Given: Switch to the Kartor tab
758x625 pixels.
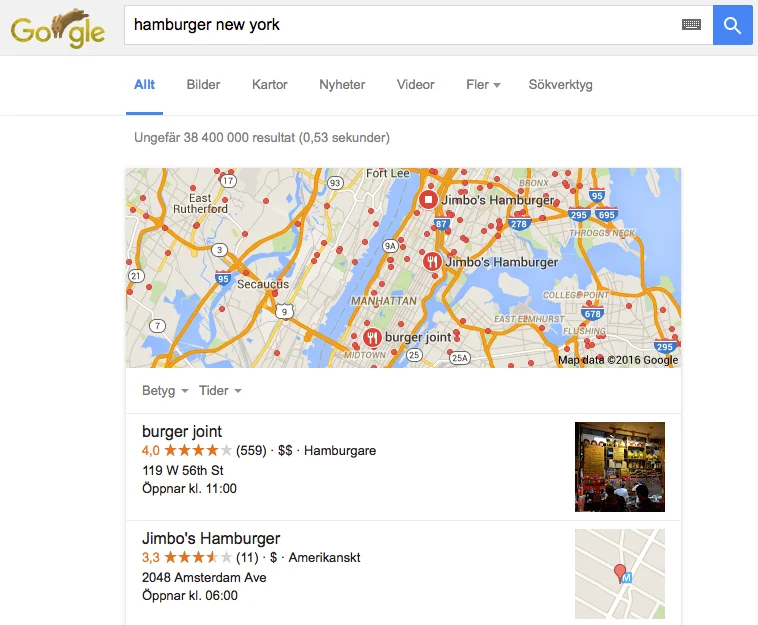Looking at the screenshot, I should [x=269, y=85].
